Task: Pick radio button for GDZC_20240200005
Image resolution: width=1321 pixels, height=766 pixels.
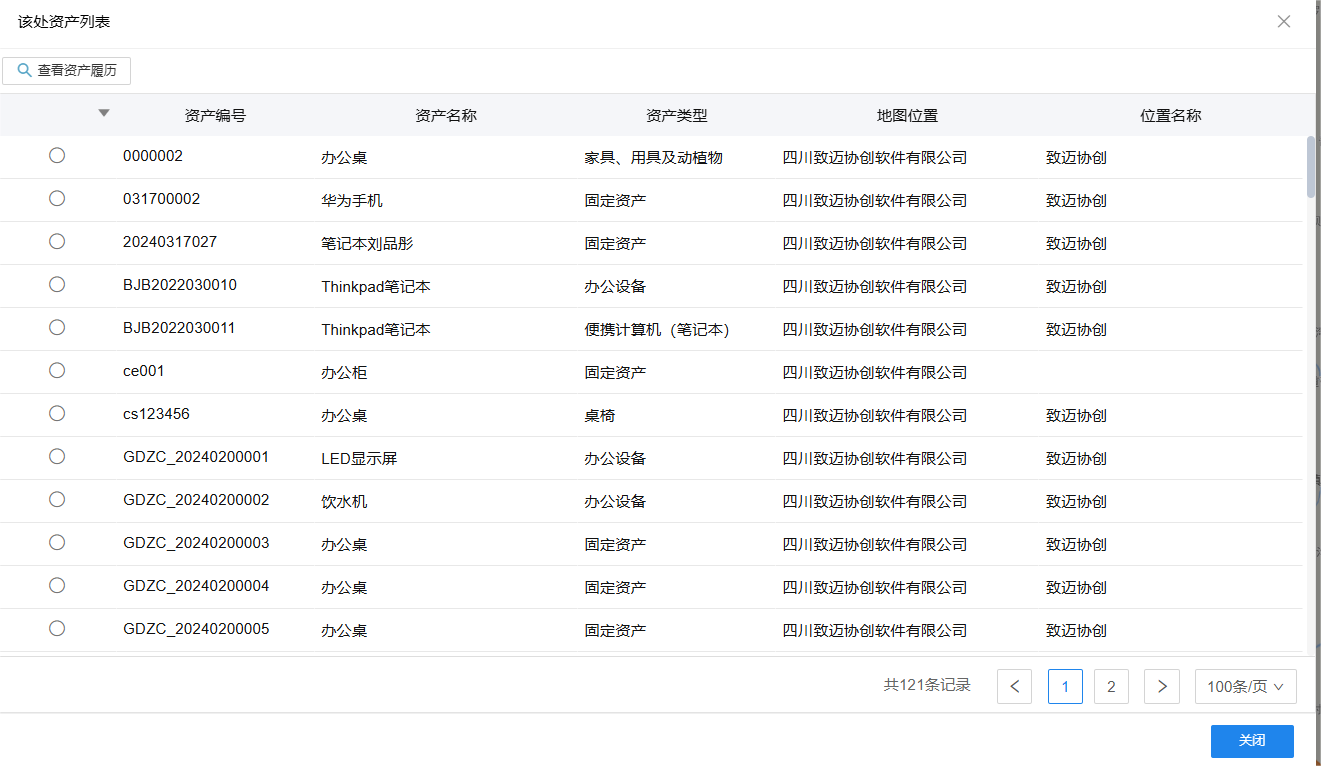Action: [x=57, y=628]
